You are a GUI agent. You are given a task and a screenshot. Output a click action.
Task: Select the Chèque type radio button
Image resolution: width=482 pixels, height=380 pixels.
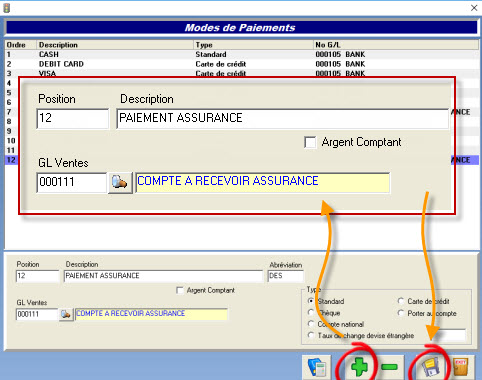tap(311, 313)
